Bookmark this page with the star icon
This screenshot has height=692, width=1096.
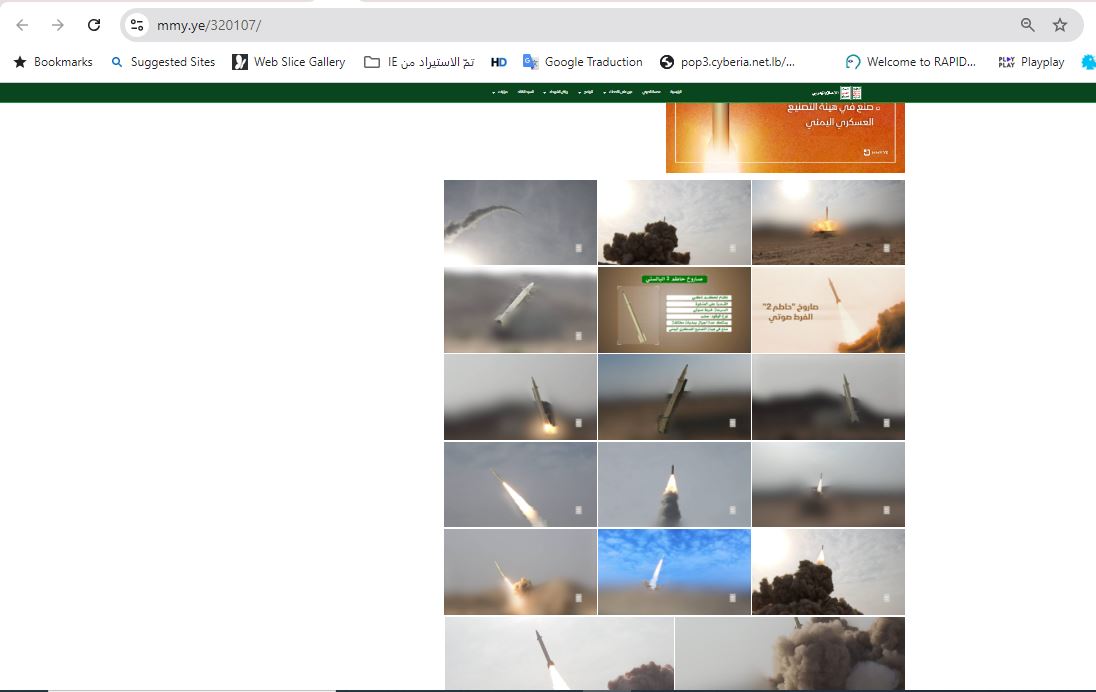coord(1060,25)
